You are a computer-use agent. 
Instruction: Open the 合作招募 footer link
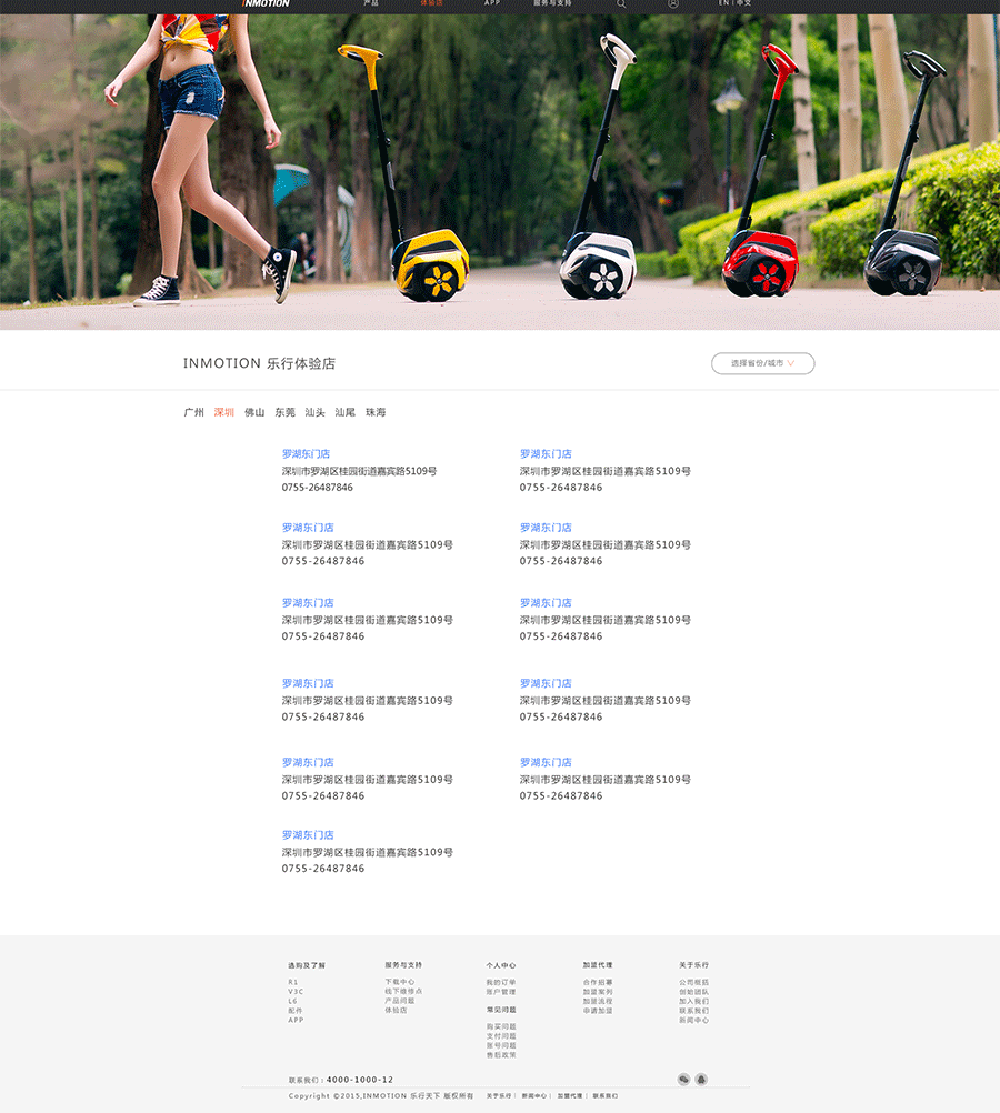598,982
